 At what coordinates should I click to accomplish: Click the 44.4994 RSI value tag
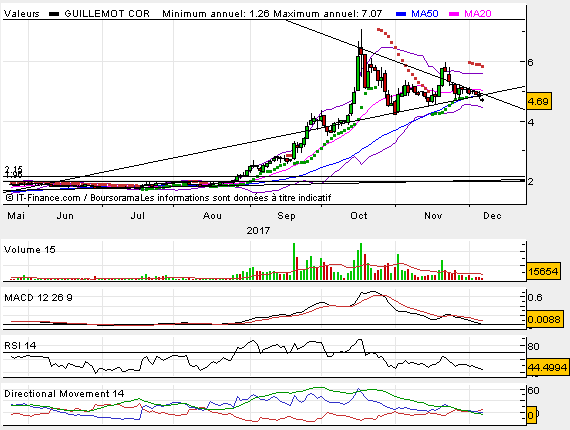(x=547, y=367)
